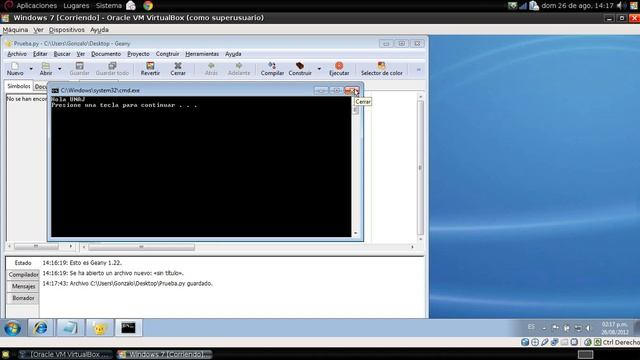640x360 pixels.
Task: Click the Construir toolbar icon
Action: [300, 69]
